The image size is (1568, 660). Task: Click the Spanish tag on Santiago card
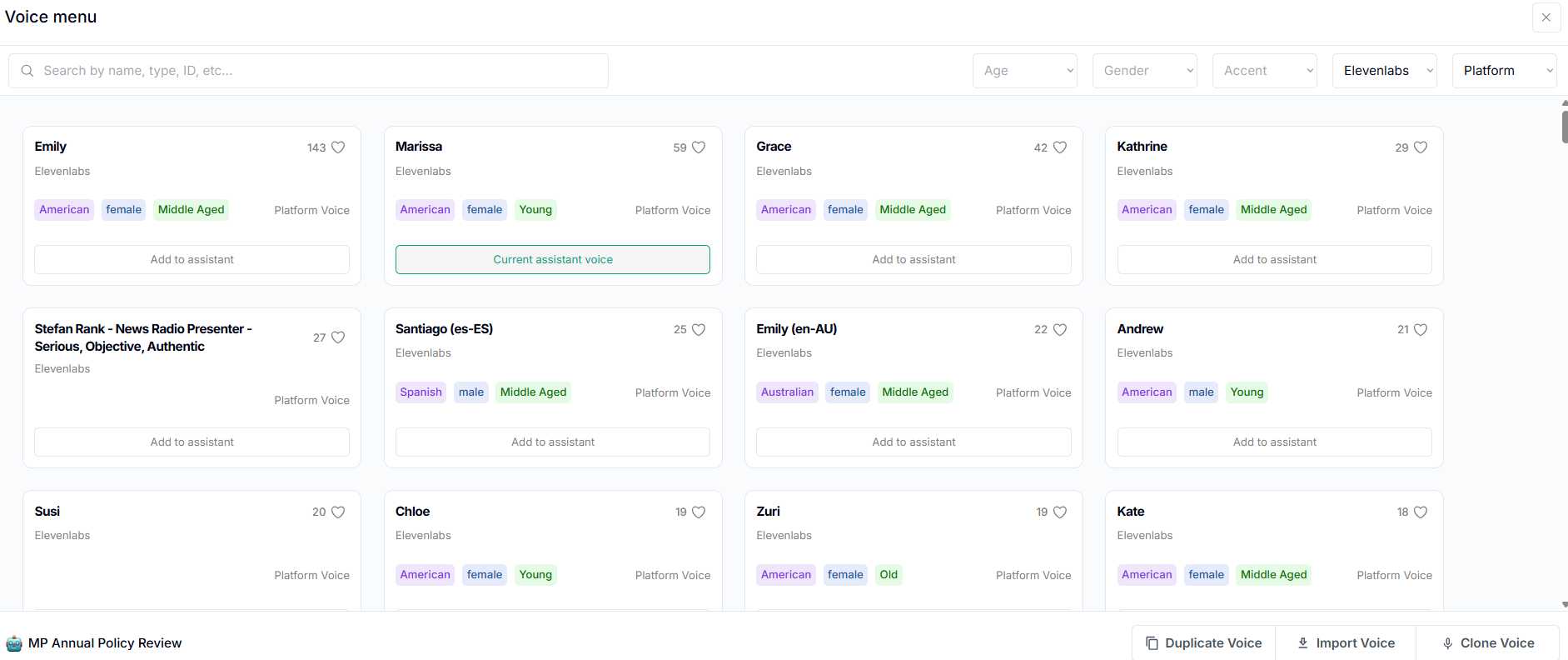(421, 392)
